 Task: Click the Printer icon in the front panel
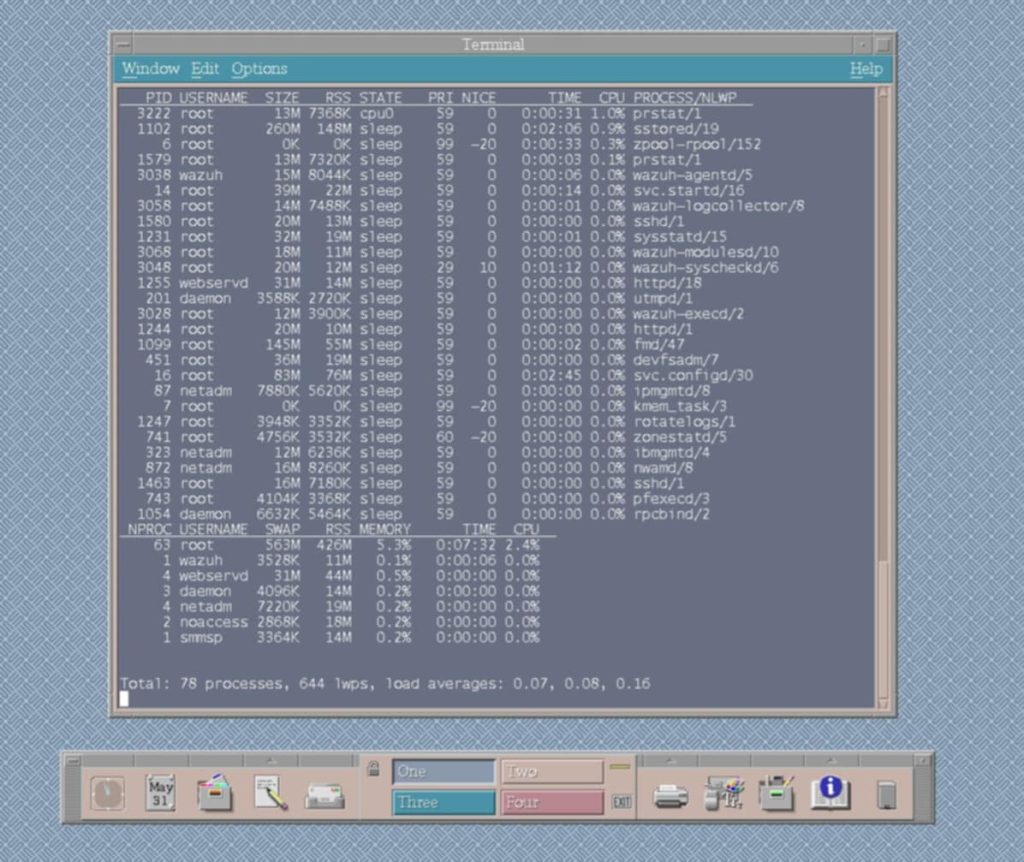(x=670, y=795)
